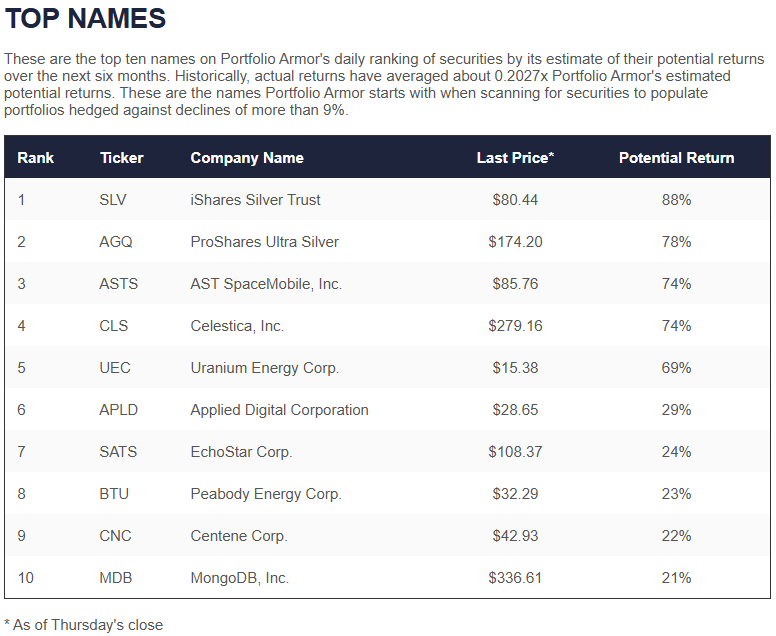The image size is (776, 636).
Task: Select the SLV ticker cell
Action: tap(113, 200)
